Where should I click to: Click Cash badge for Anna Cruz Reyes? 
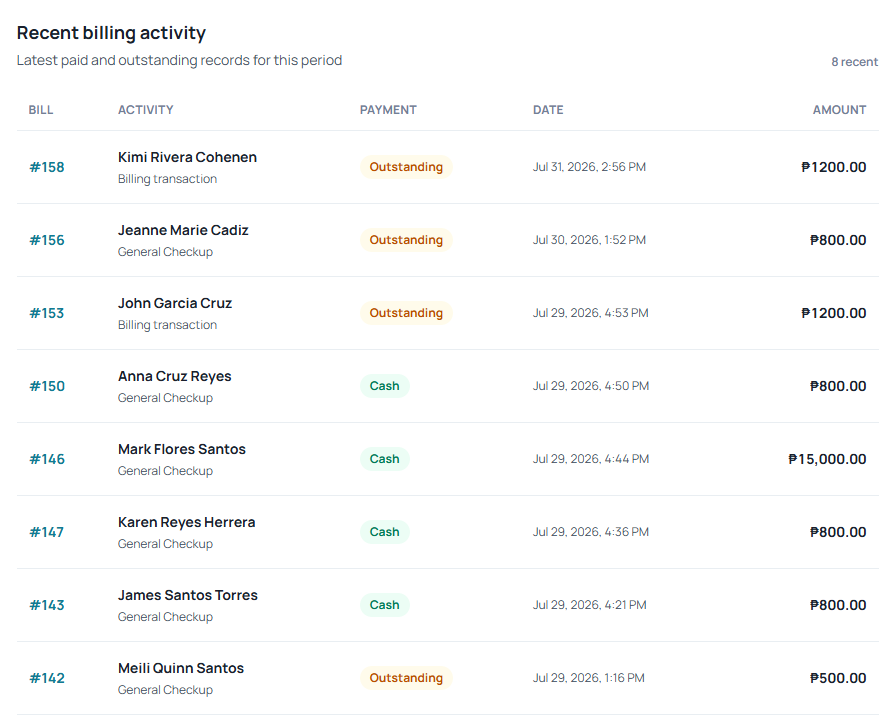[384, 386]
